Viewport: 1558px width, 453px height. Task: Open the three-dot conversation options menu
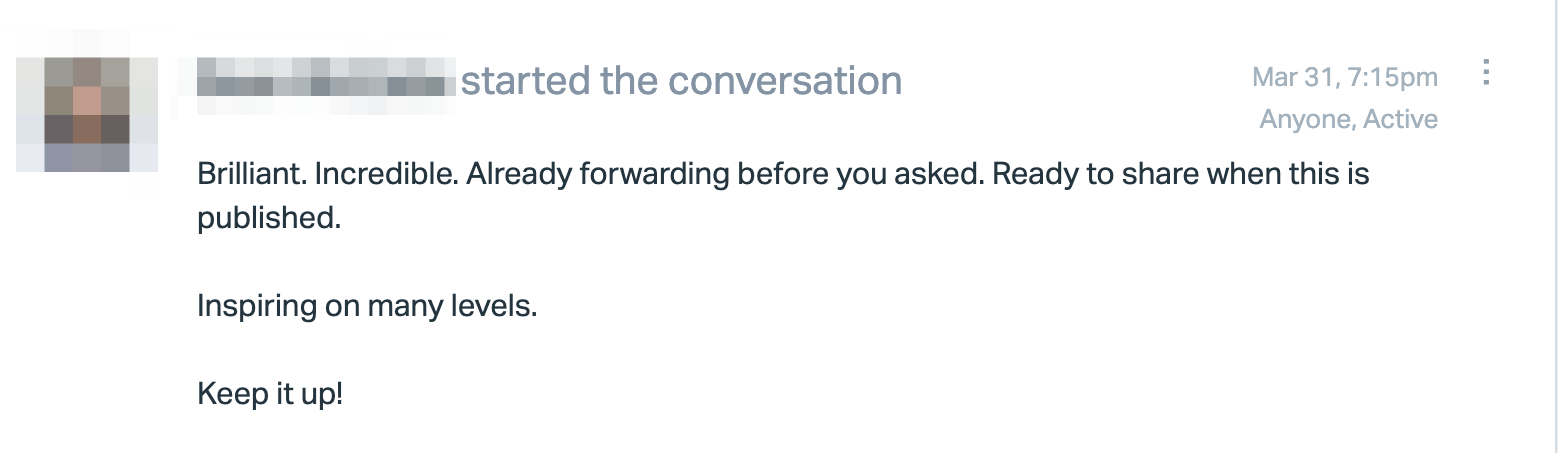(x=1486, y=73)
